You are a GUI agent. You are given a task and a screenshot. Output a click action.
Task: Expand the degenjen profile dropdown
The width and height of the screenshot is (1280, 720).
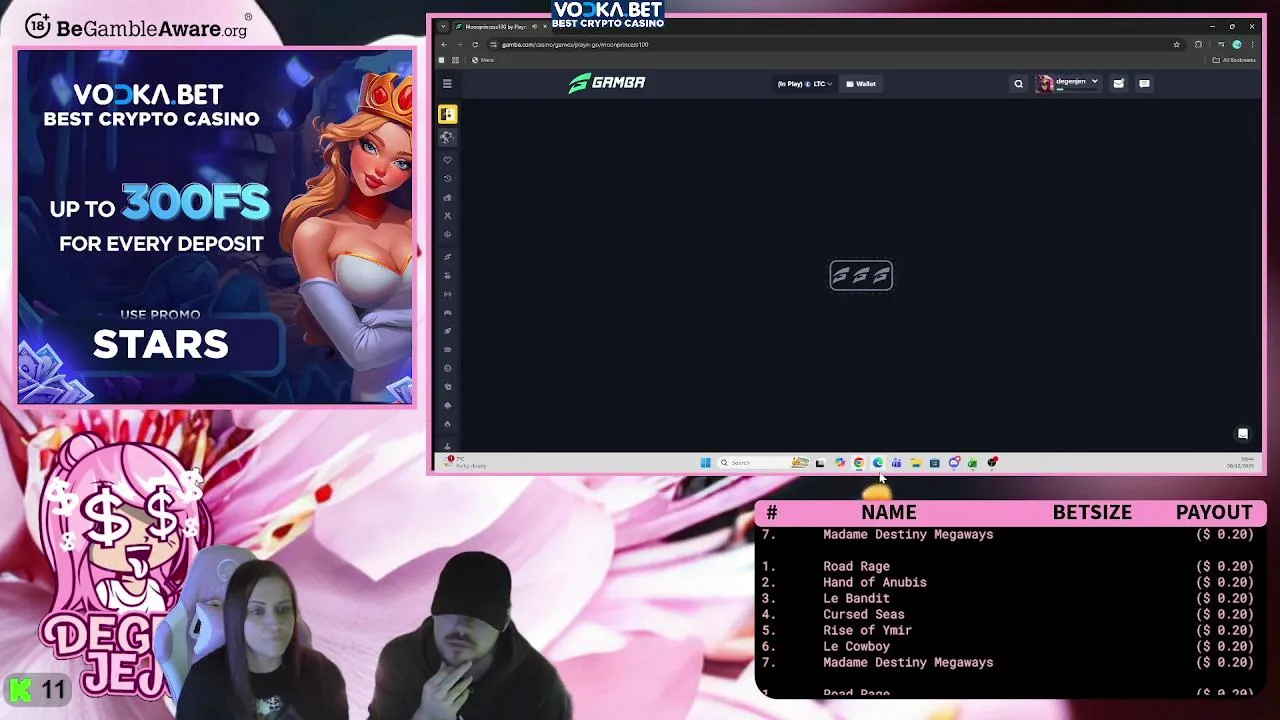[x=1068, y=83]
